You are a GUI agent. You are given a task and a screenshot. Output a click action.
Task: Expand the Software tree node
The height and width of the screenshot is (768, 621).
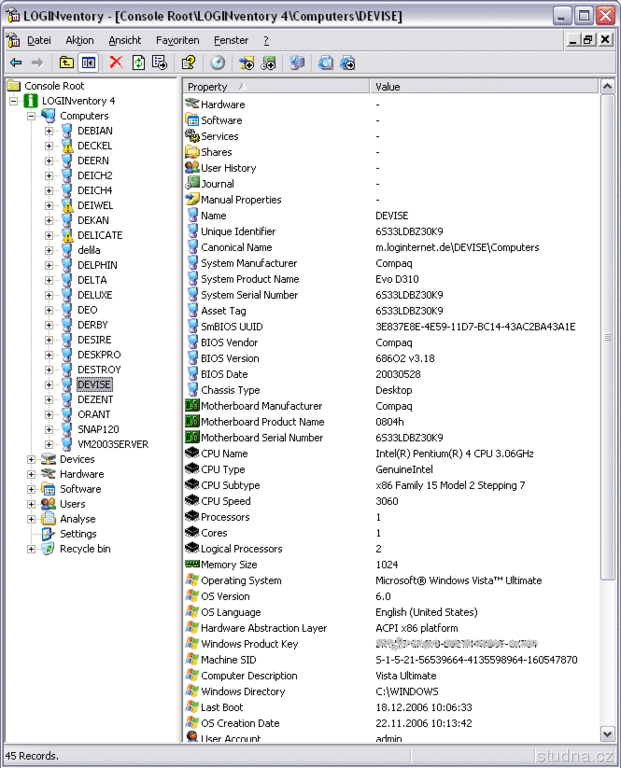pyautogui.click(x=31, y=489)
